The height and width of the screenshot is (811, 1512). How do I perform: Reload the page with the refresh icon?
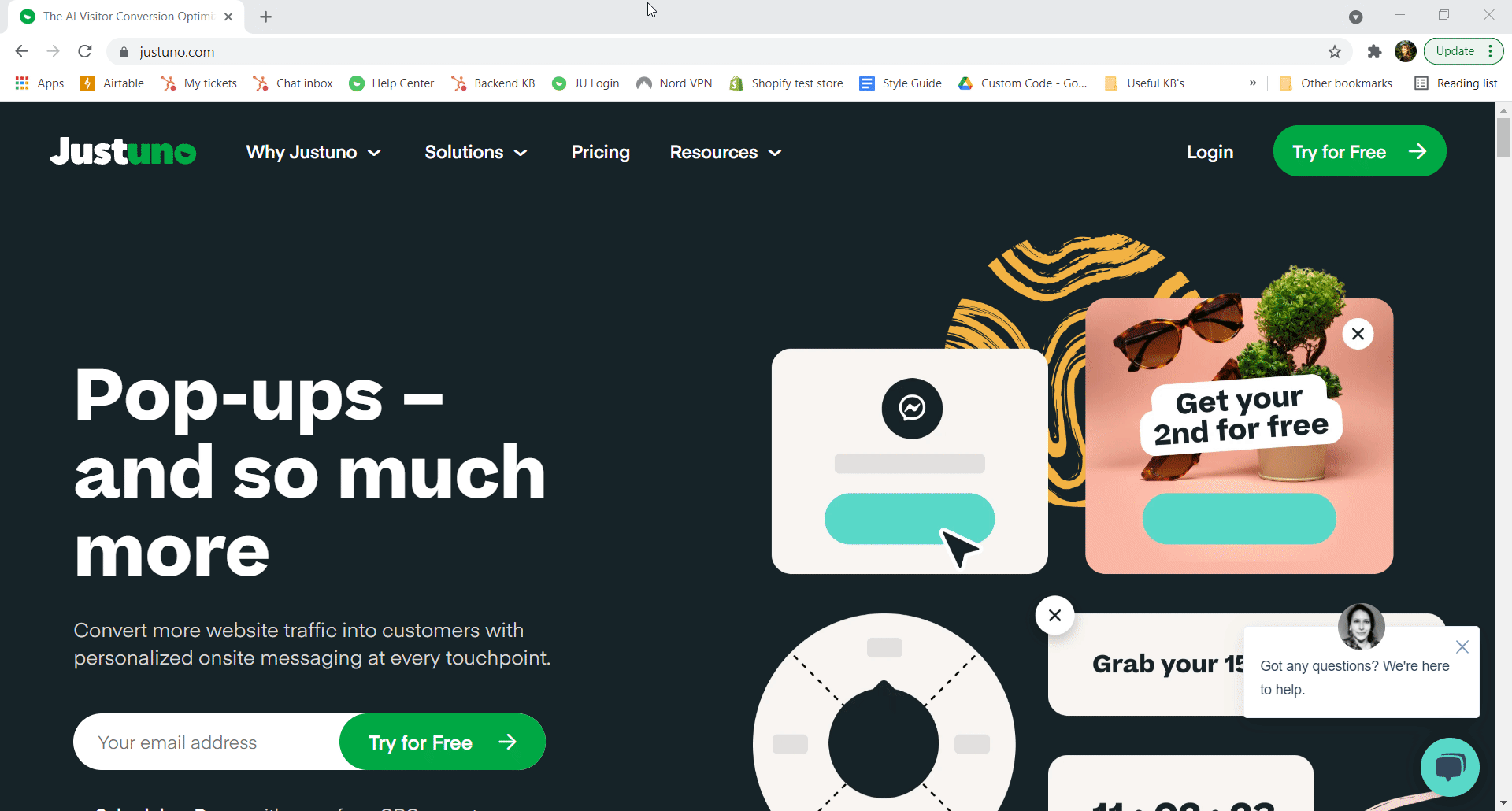[85, 52]
